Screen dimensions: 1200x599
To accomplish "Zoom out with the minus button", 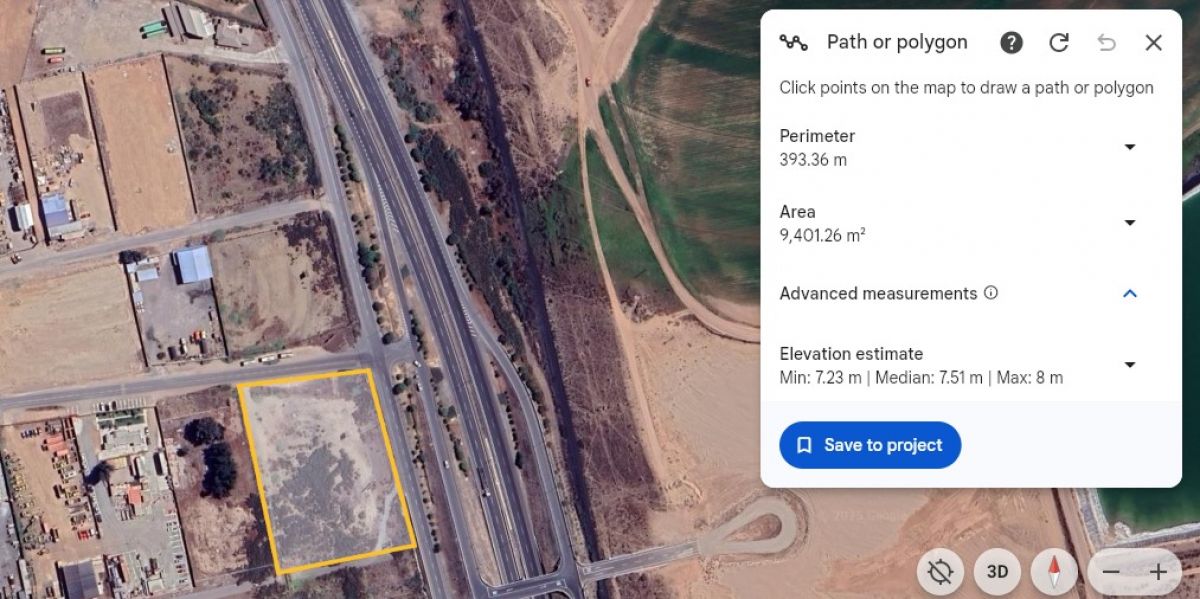I will [x=1111, y=572].
